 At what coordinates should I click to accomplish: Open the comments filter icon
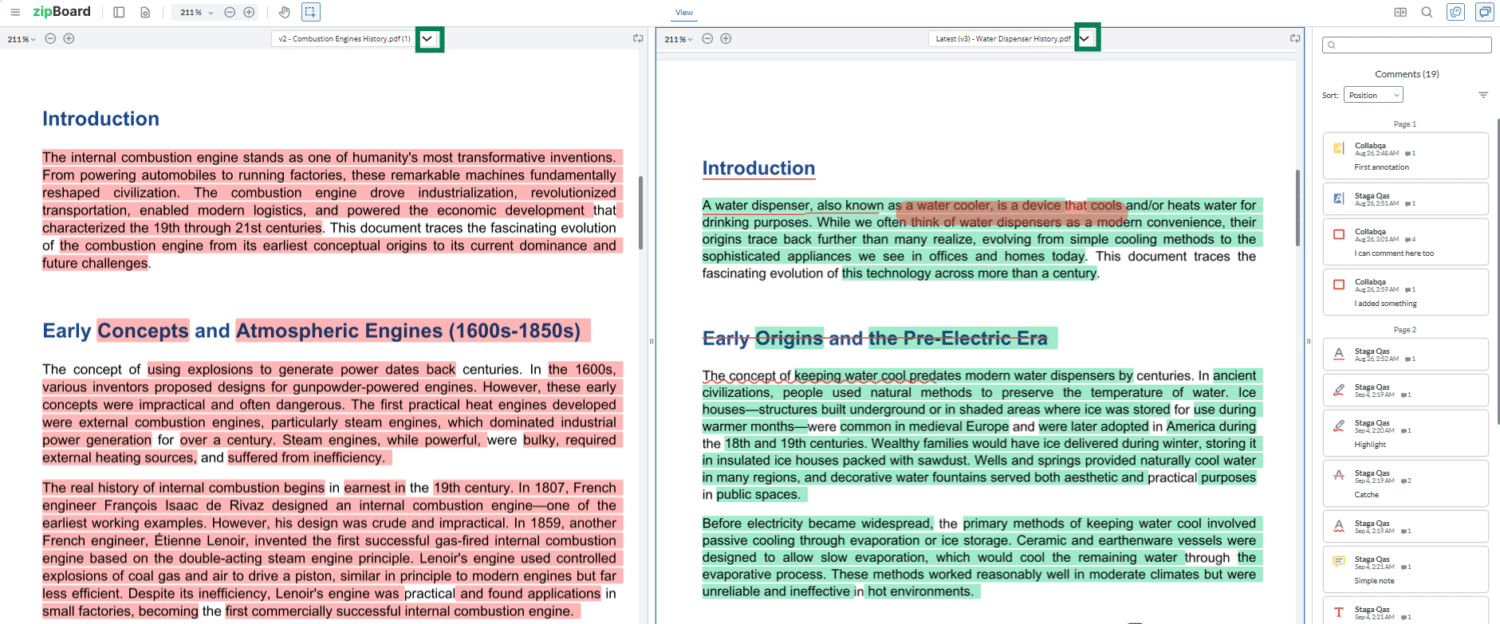tap(1483, 95)
